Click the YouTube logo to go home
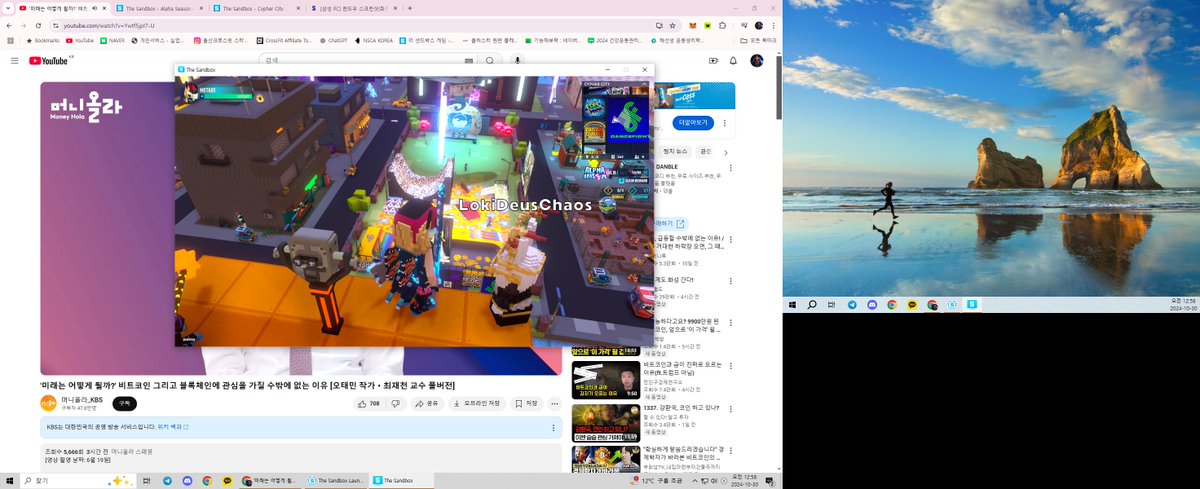The width and height of the screenshot is (1200, 489). pos(49,61)
